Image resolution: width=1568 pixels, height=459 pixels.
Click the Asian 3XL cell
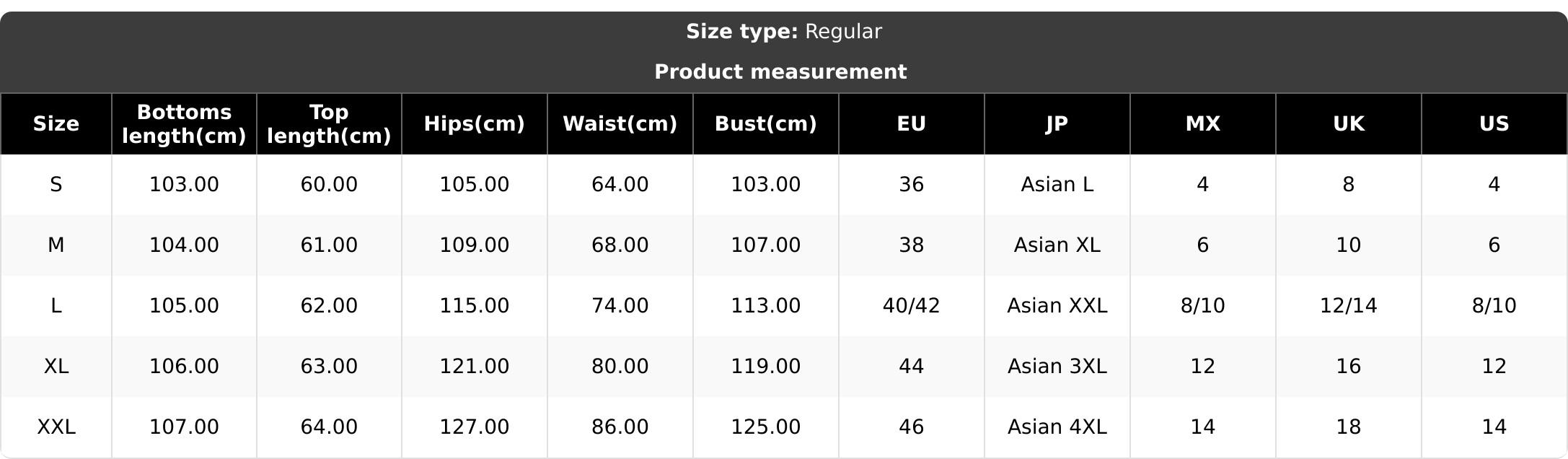click(1057, 367)
